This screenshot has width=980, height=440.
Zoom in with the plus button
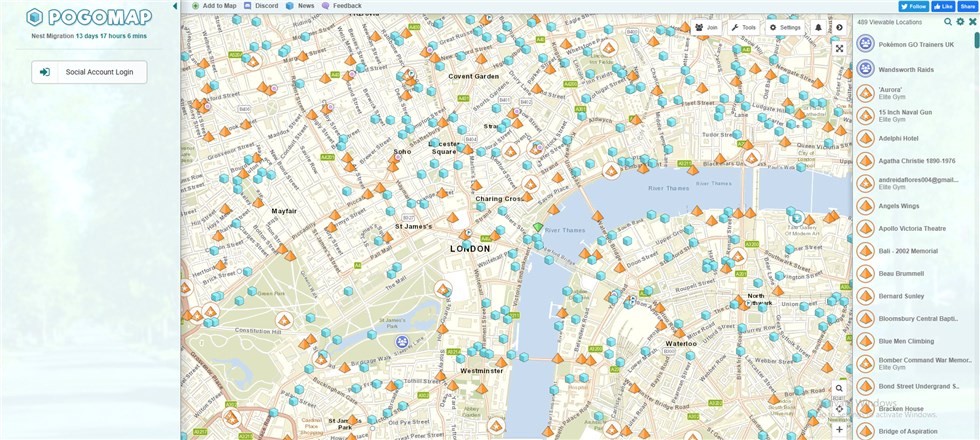click(x=839, y=429)
